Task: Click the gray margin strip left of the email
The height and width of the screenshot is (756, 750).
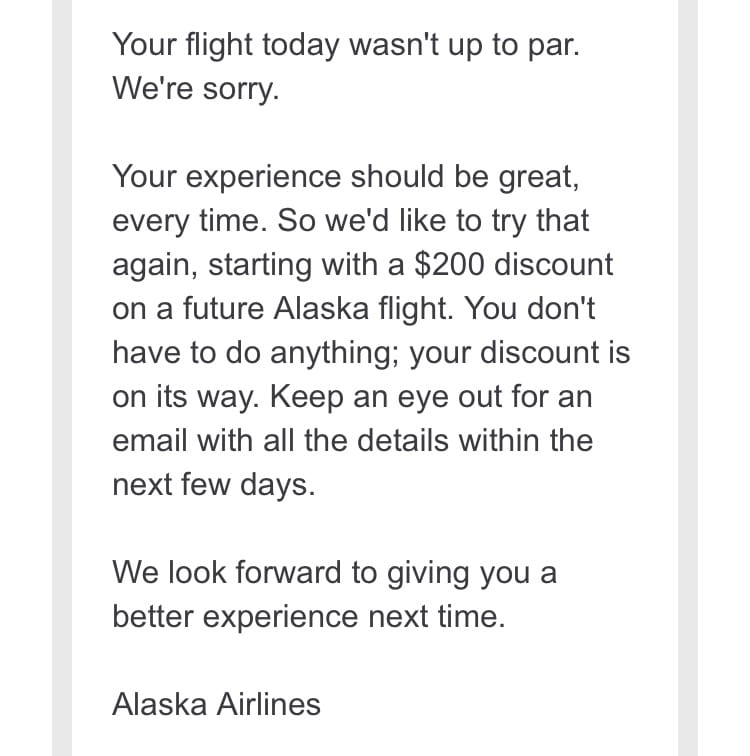Action: (62, 378)
